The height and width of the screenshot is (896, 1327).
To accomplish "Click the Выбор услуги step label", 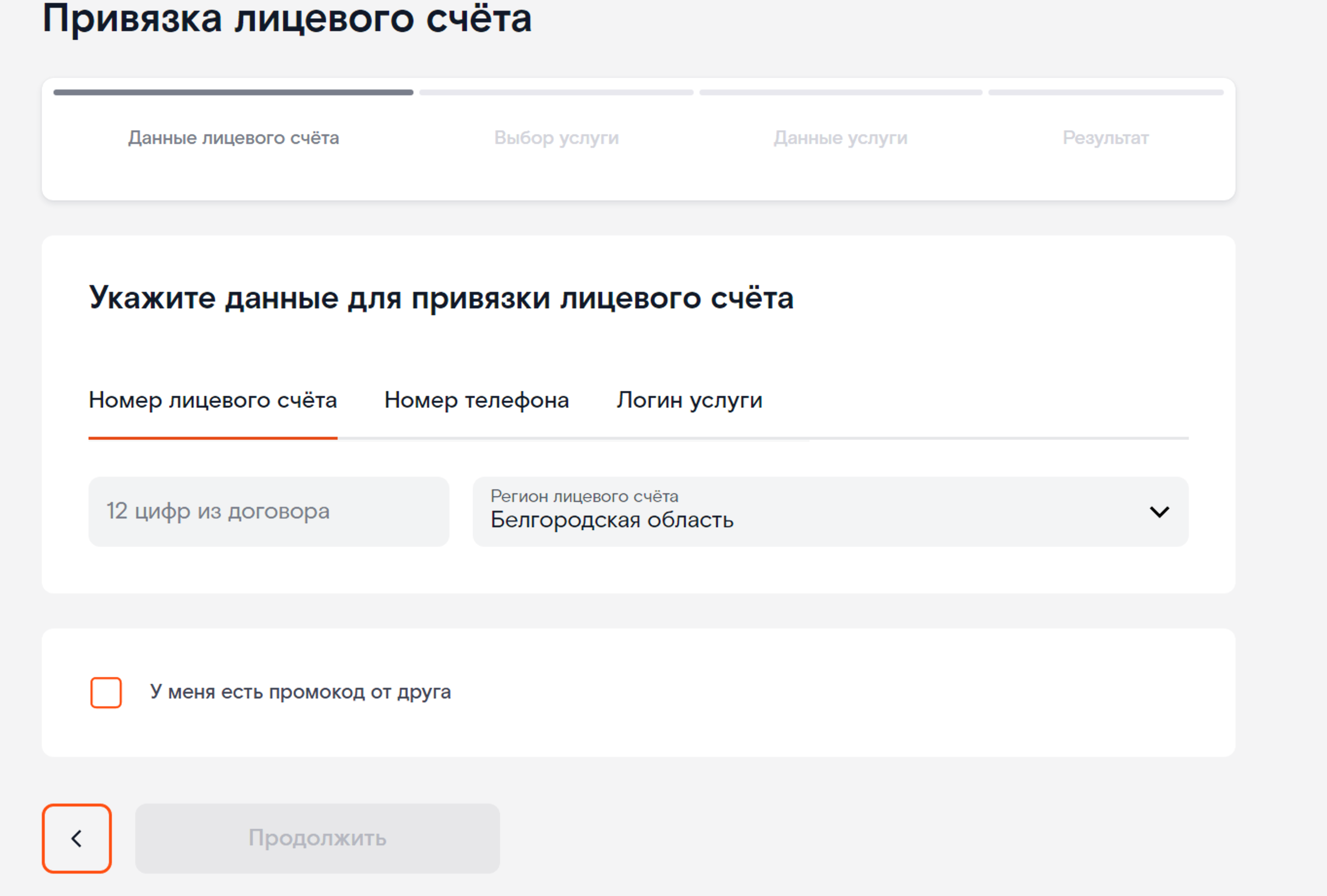I will pos(556,138).
